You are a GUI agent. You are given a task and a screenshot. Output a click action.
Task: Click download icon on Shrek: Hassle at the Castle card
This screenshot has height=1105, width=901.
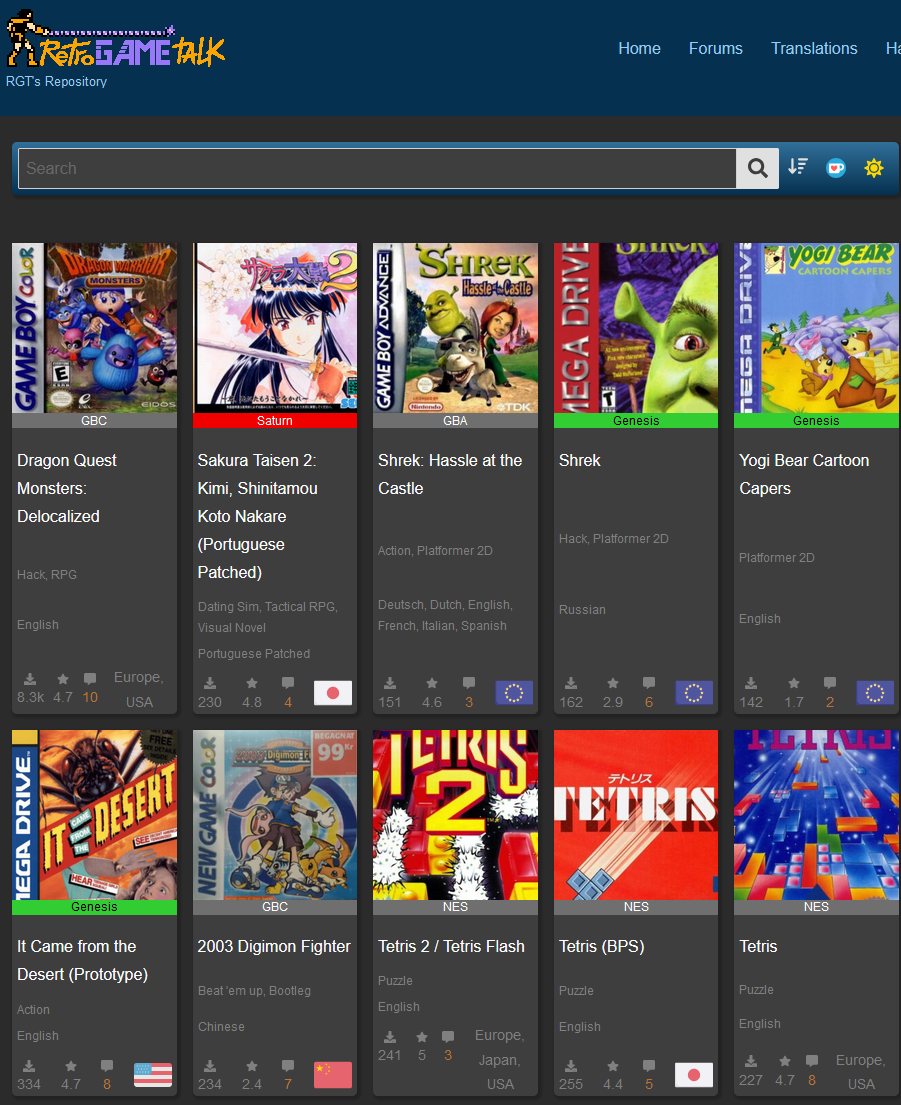(x=390, y=683)
